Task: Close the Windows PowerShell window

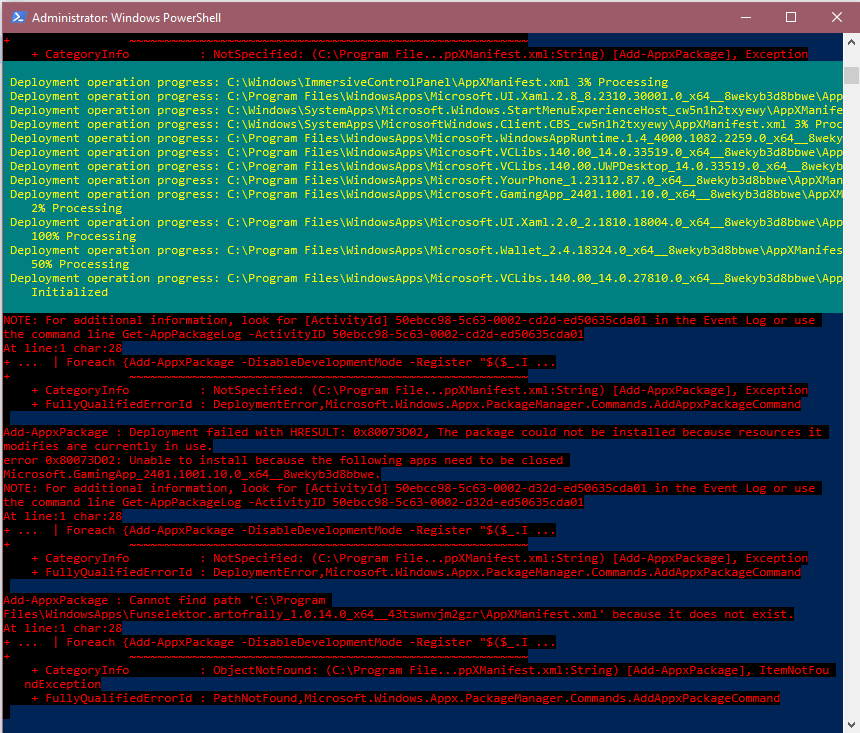Action: point(835,17)
